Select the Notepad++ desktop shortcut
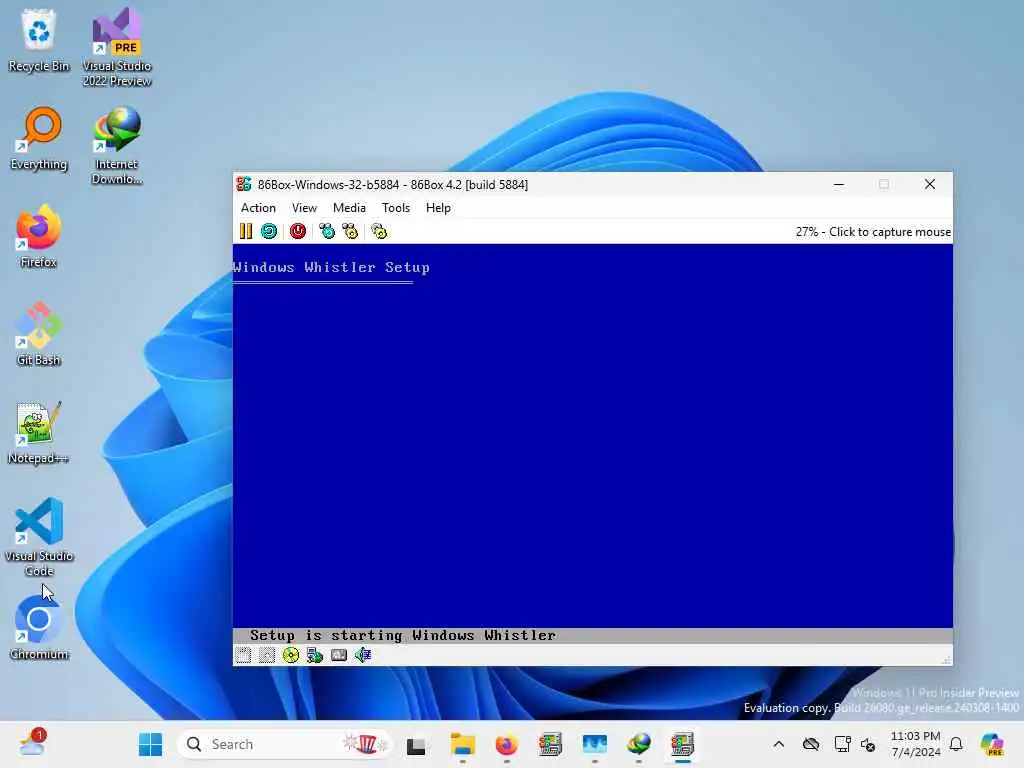 coord(39,432)
